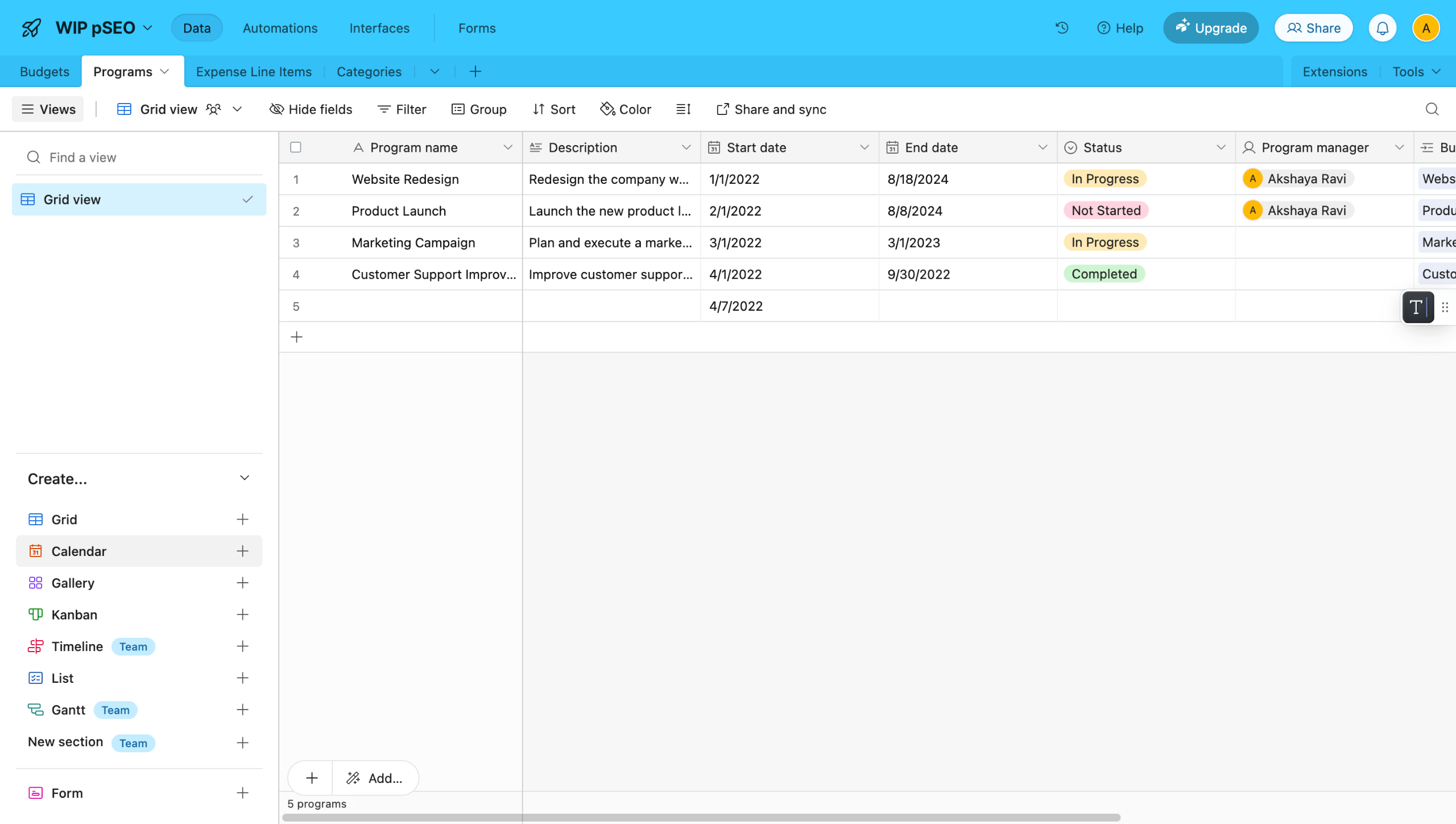Open the Color options
The width and height of the screenshot is (1456, 824).
626,109
